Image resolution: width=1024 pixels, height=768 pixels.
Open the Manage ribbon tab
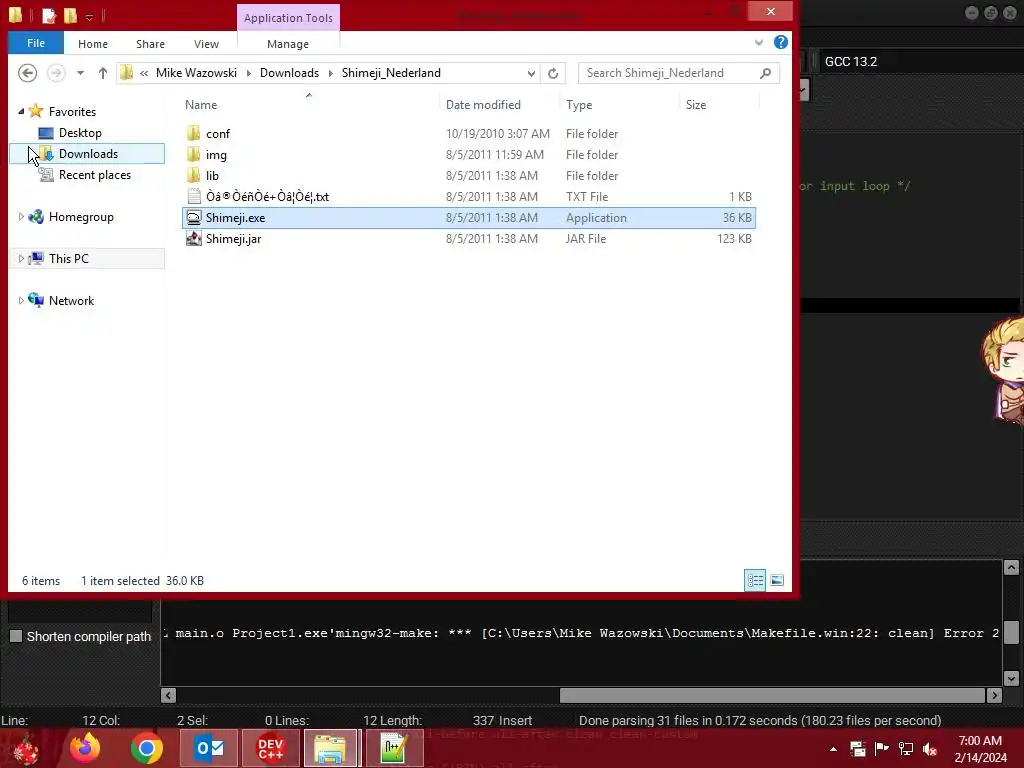click(x=288, y=44)
